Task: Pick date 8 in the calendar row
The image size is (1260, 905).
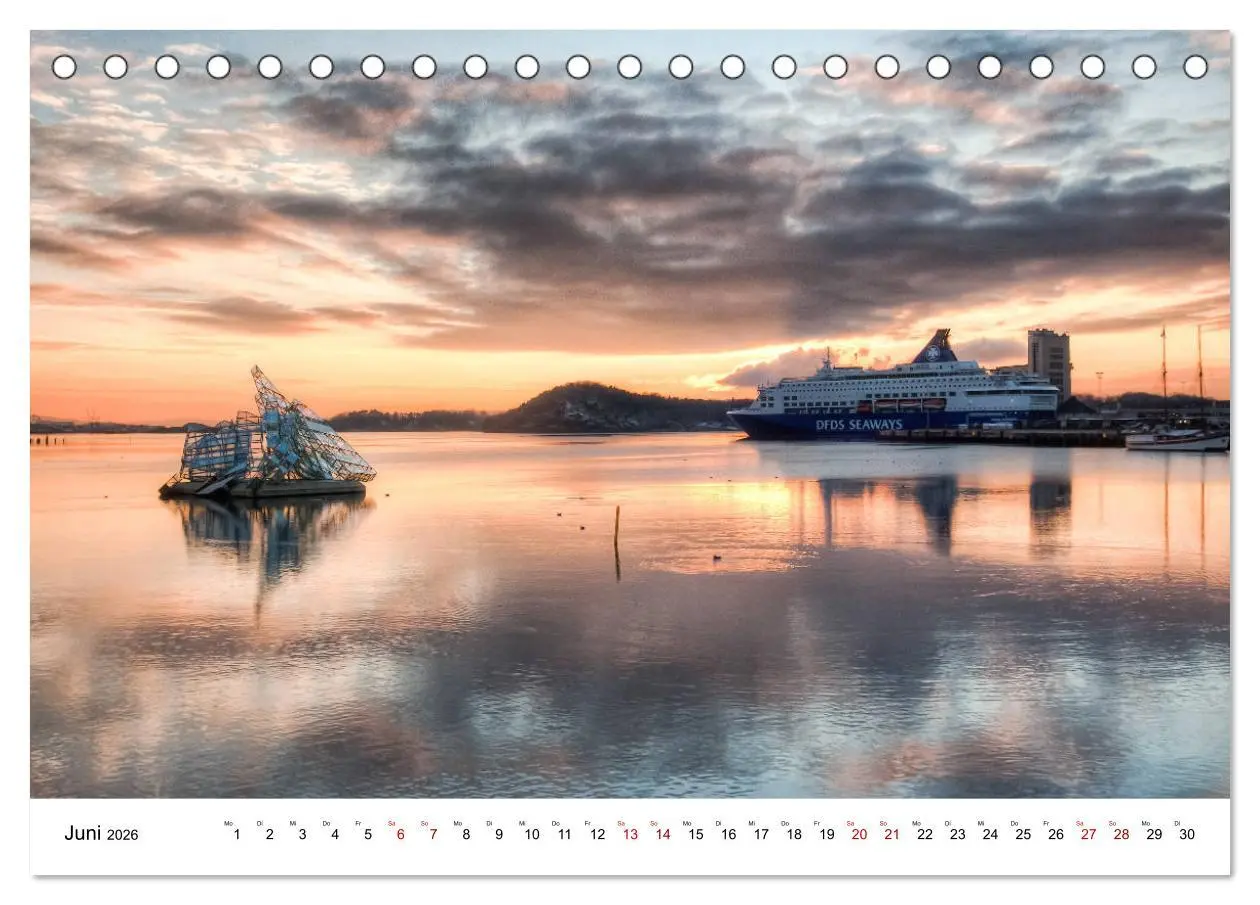Action: point(466,834)
